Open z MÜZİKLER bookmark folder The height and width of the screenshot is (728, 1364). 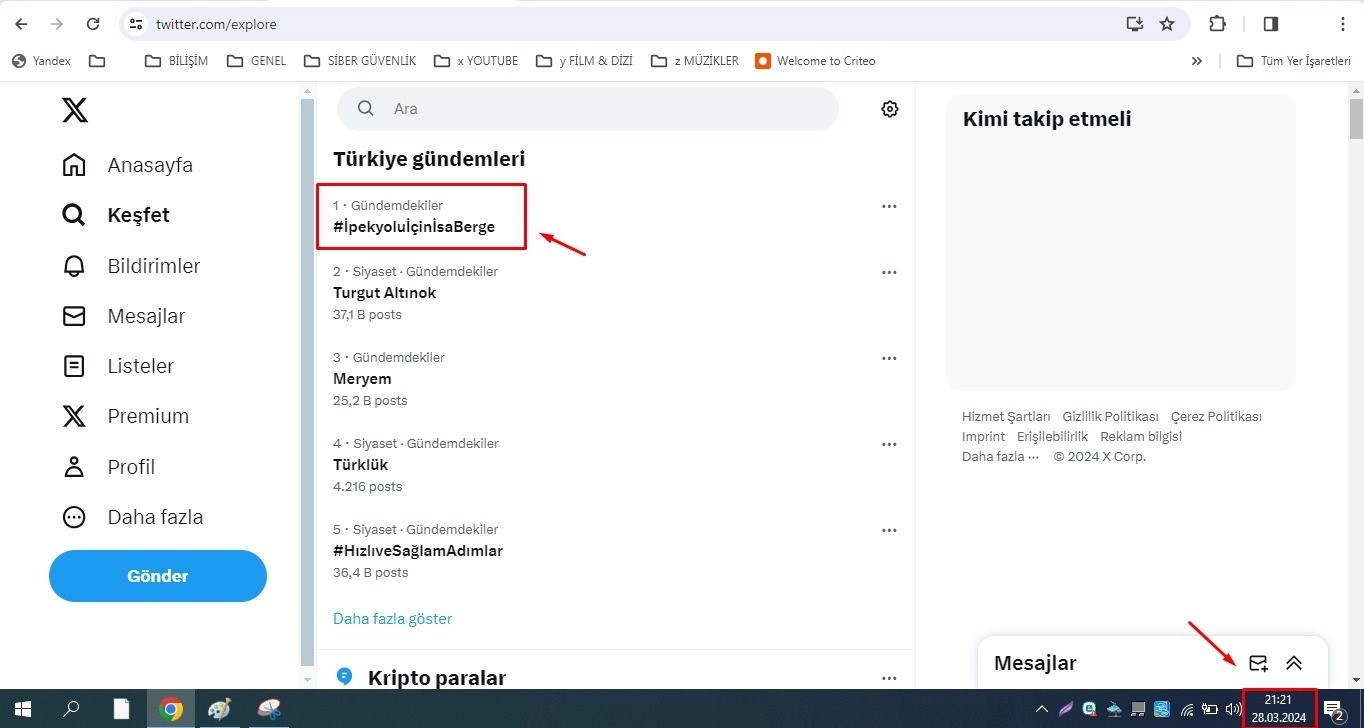tap(695, 61)
